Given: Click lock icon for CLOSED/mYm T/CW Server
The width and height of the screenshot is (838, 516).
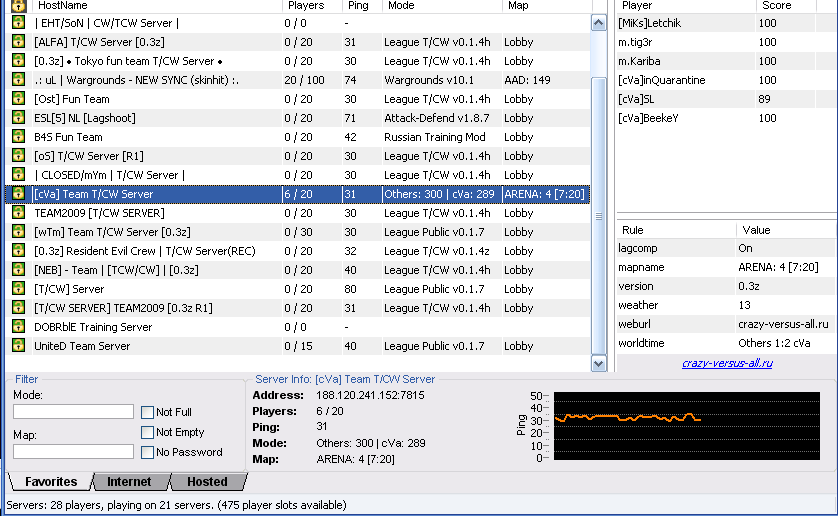Looking at the screenshot, I should [19, 174].
